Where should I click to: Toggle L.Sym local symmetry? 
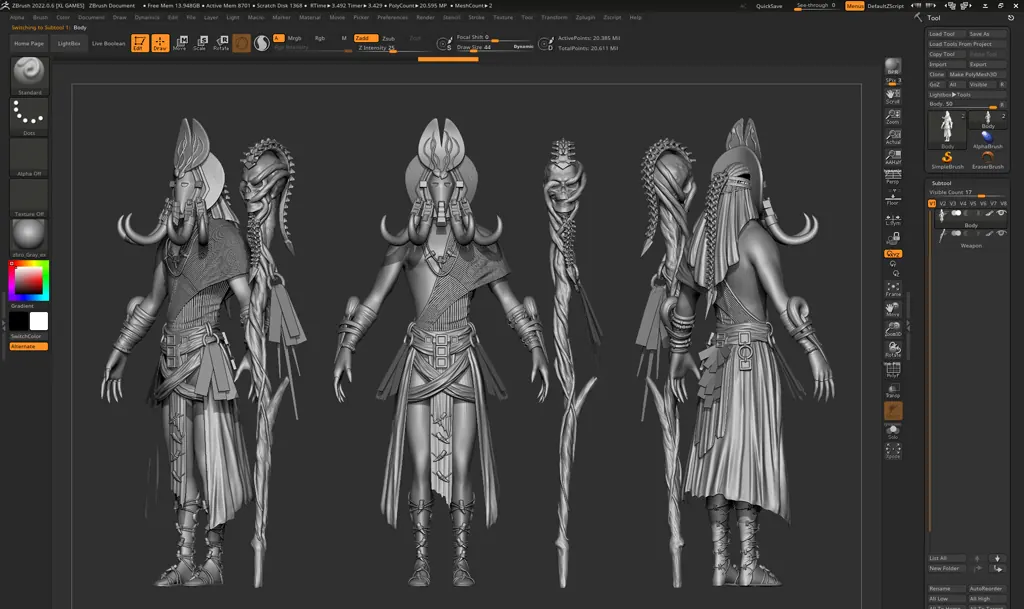[x=893, y=219]
